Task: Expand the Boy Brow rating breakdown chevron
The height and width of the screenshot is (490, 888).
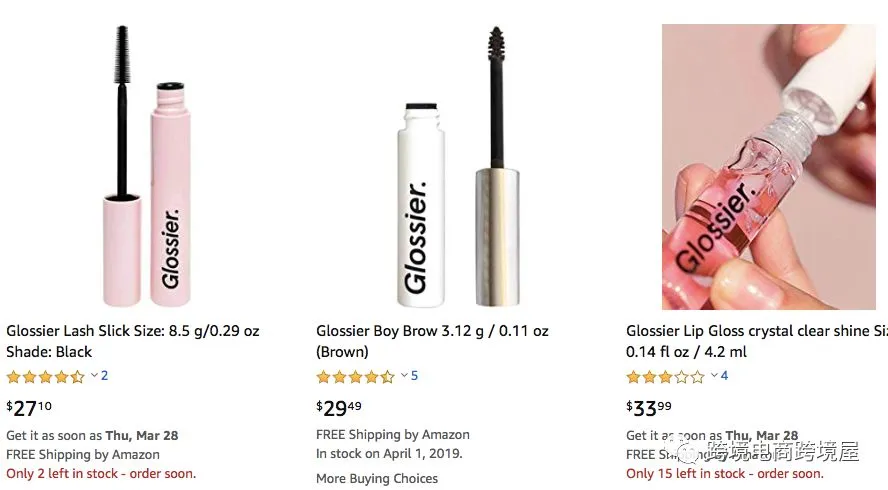Action: 404,376
